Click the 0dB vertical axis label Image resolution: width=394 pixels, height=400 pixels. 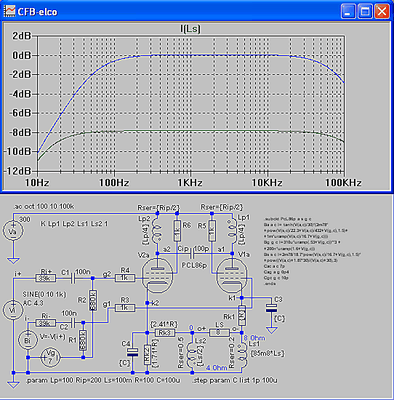tap(21, 55)
